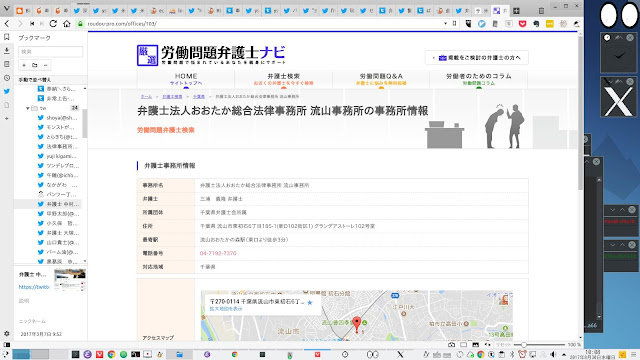Image resolution: width=640 pixels, height=360 pixels.
Task: Collapse the 'tw' bookmark folder
Action: (x=27, y=108)
